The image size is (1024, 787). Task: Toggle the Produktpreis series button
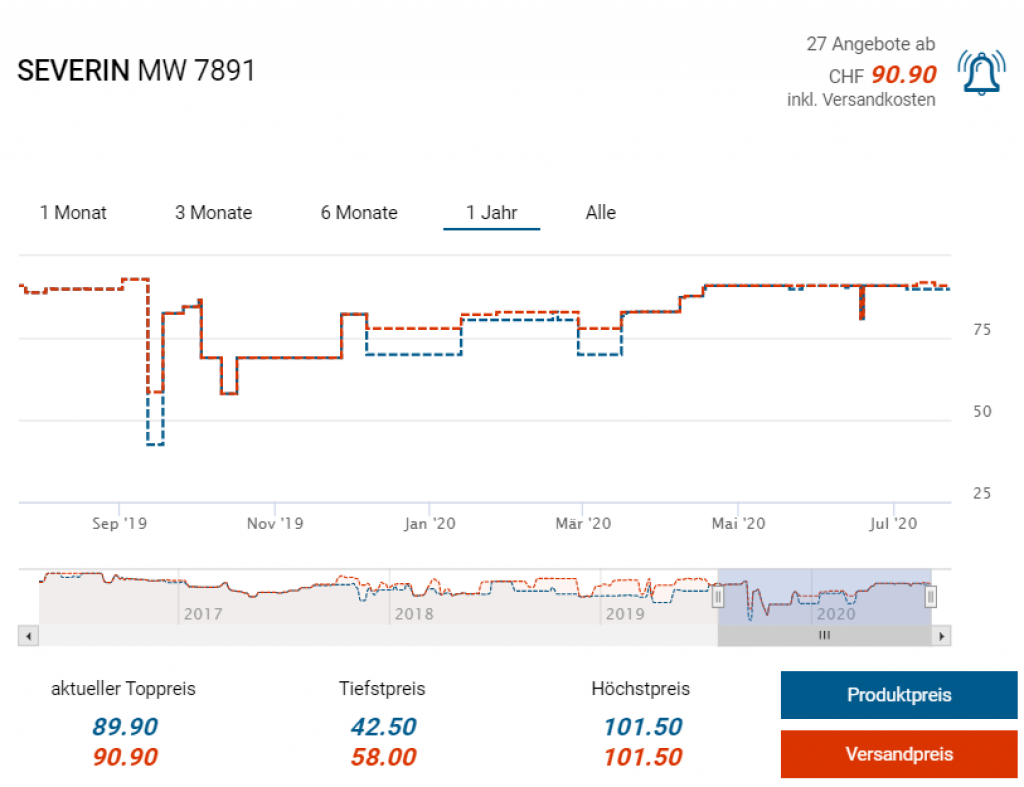tap(899, 695)
